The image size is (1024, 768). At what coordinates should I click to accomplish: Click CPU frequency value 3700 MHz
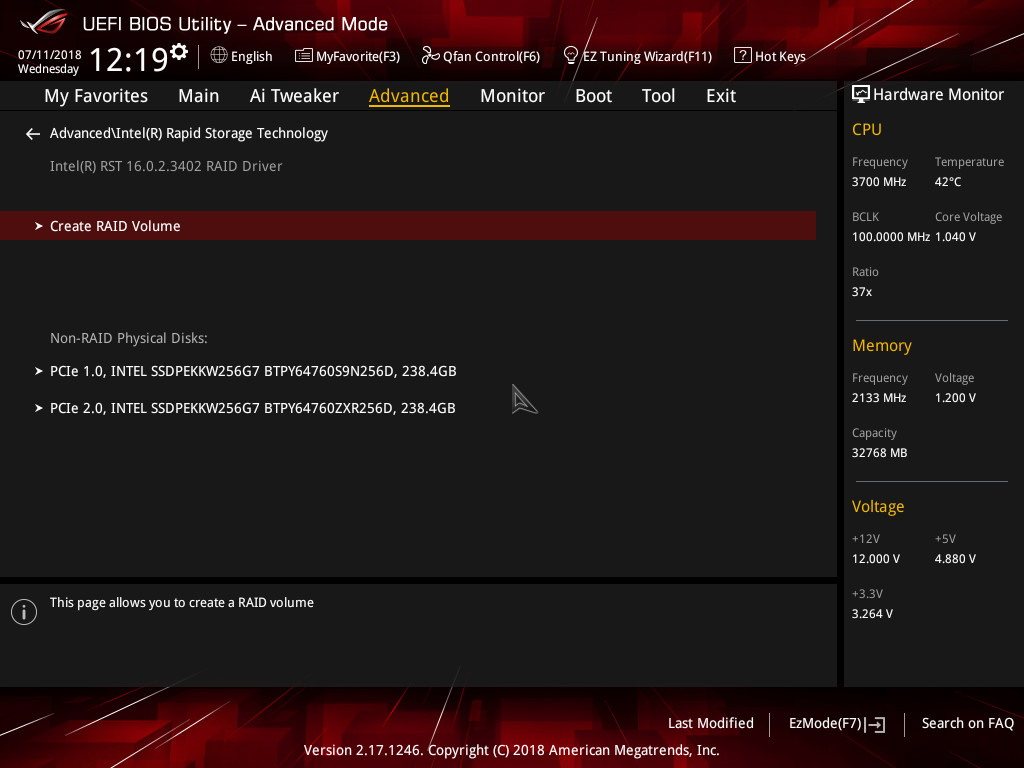[x=879, y=182]
